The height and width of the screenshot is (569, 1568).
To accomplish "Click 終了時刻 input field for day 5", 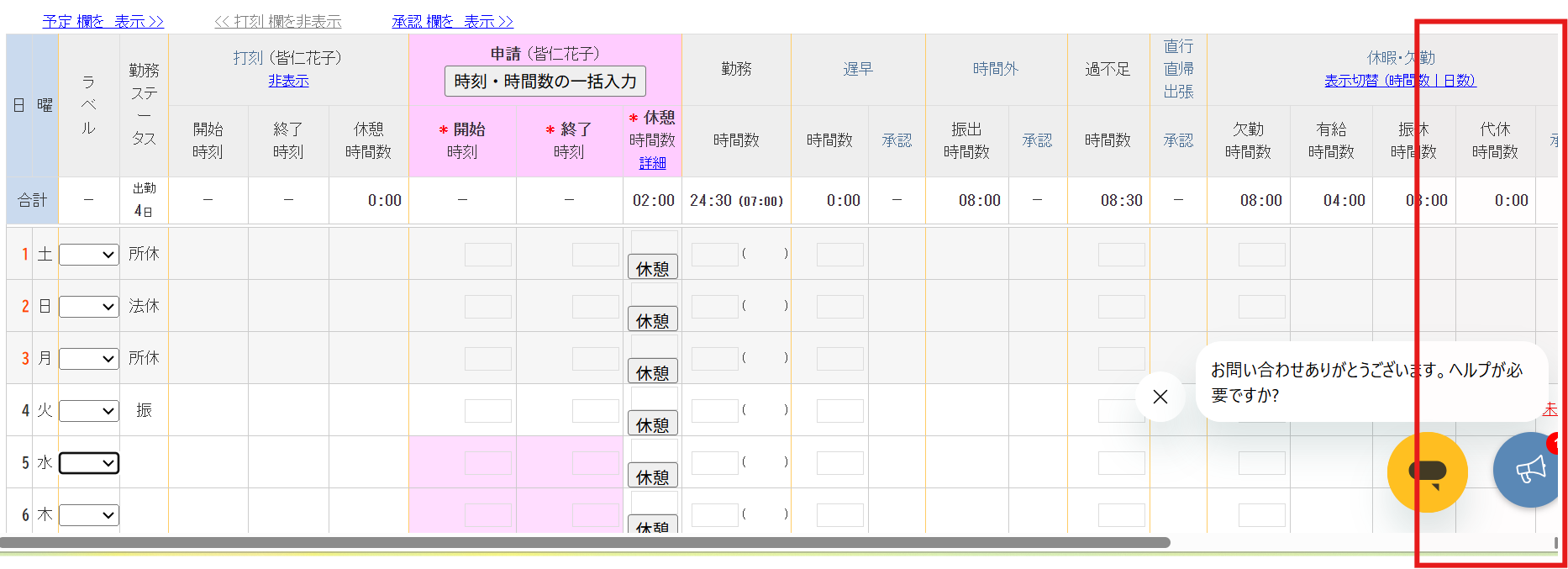I will pos(595,463).
